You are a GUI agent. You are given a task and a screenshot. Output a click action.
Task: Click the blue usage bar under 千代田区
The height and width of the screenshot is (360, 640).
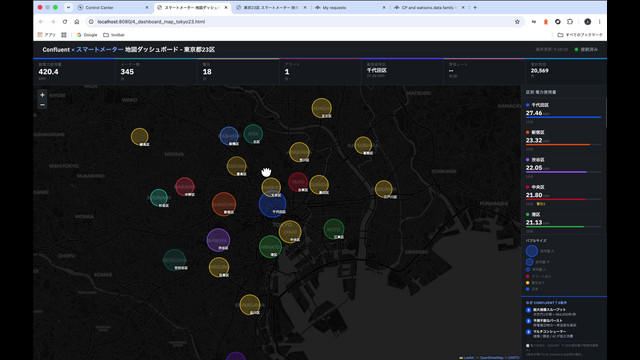point(563,117)
